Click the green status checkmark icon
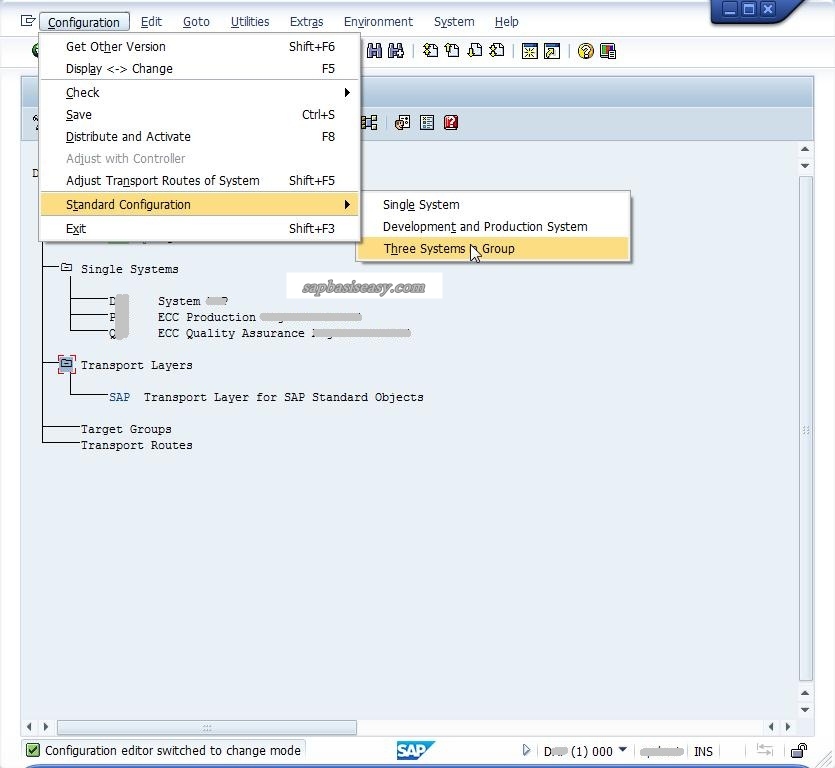835x768 pixels. [32, 750]
